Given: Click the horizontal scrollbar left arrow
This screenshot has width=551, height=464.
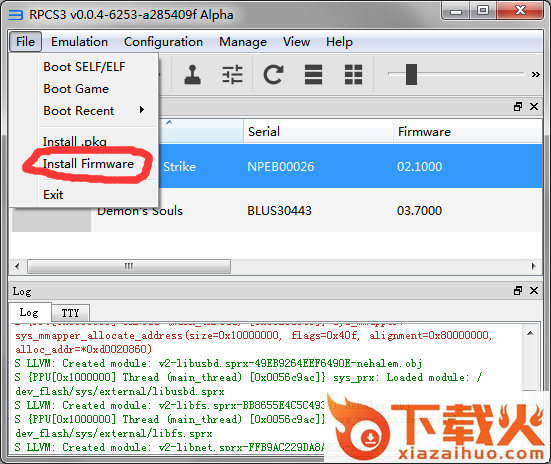Looking at the screenshot, I should (17, 266).
